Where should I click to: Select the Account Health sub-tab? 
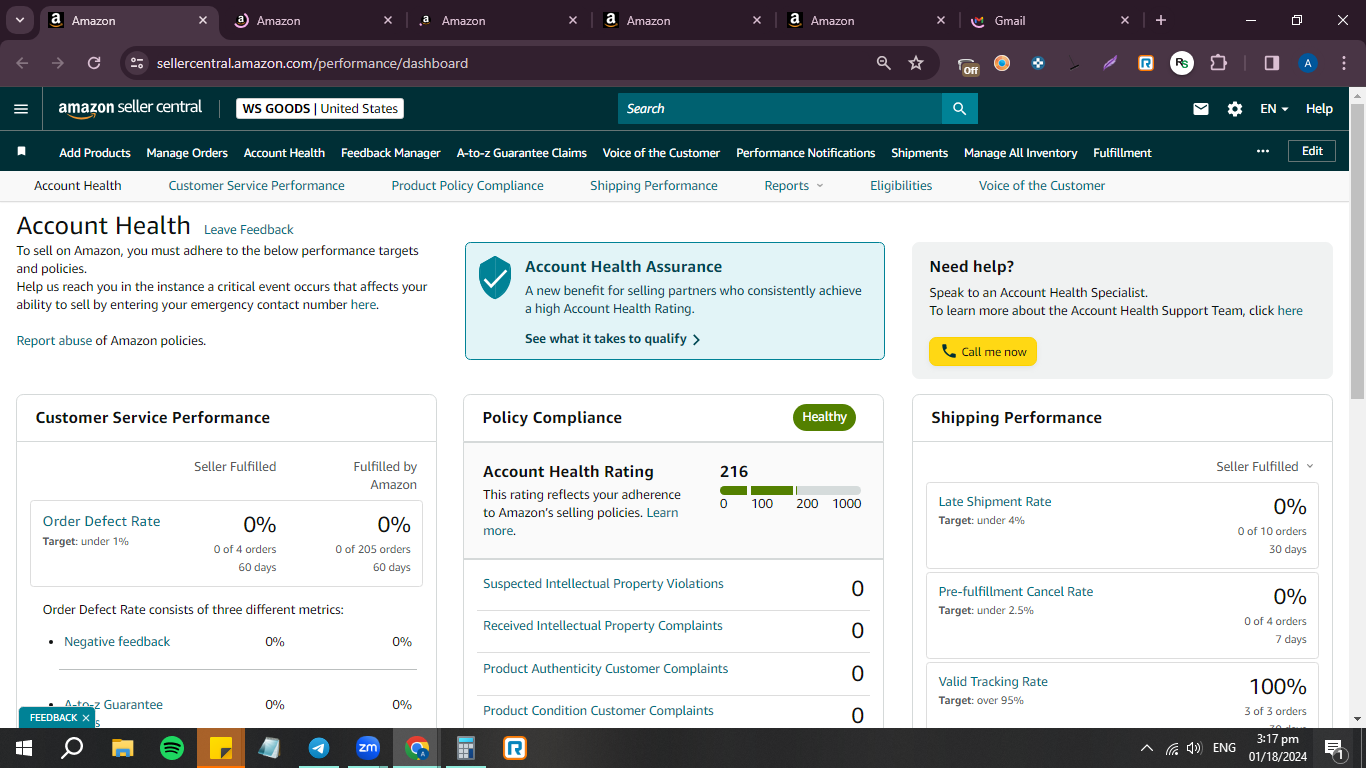click(78, 186)
